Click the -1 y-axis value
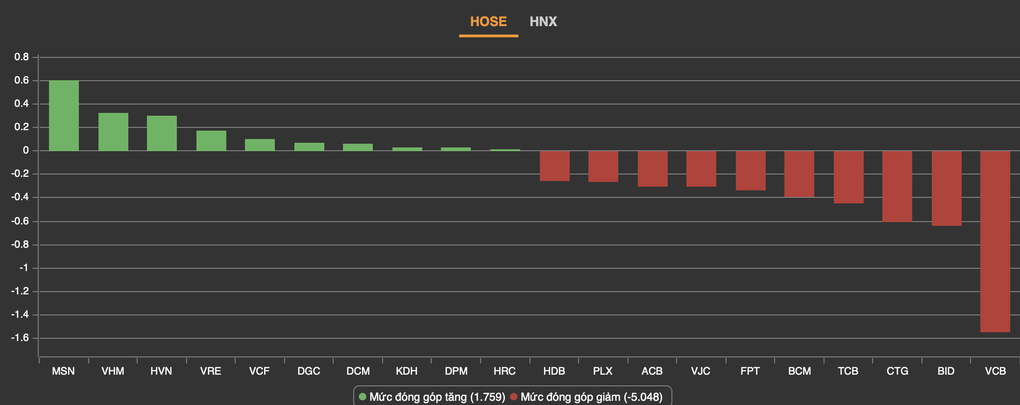This screenshot has width=1020, height=405. (x=25, y=268)
